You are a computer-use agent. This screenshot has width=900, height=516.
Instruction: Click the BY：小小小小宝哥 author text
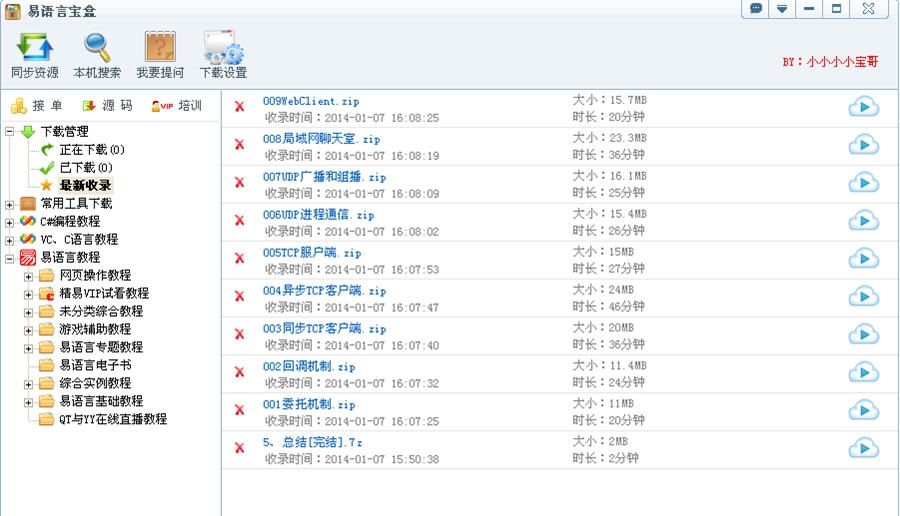(830, 62)
